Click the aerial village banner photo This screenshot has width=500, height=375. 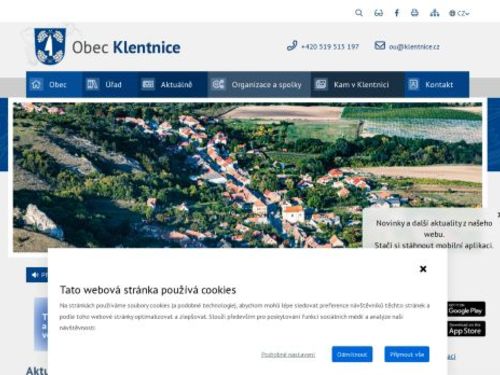point(247,177)
